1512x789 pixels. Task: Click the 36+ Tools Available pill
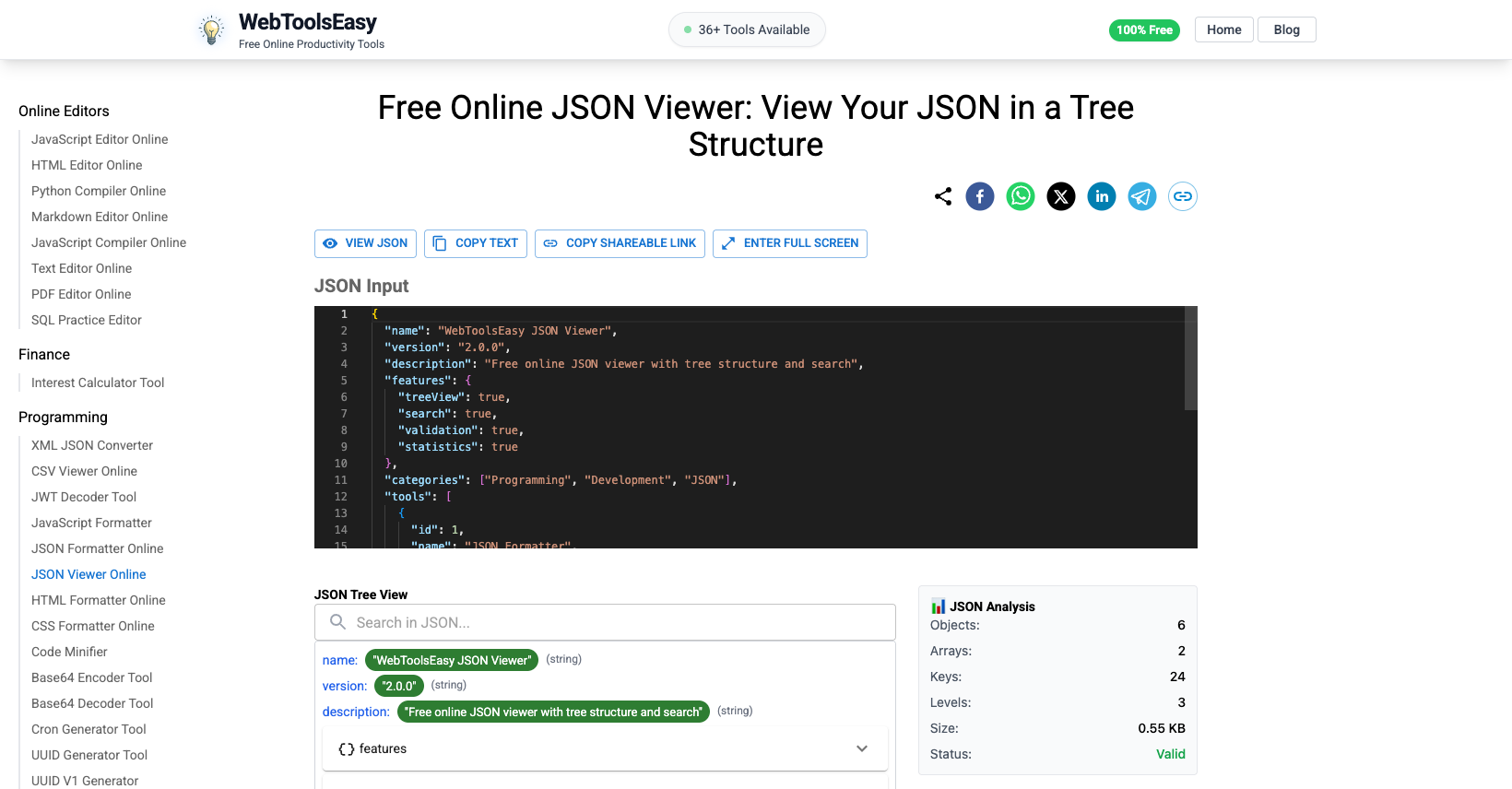click(747, 29)
